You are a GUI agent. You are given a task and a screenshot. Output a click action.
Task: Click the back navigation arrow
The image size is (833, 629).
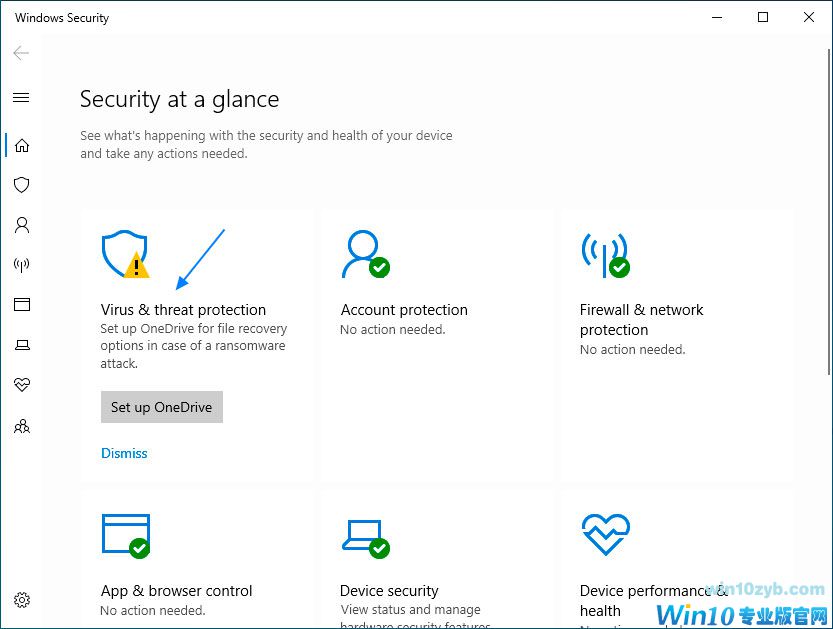(20, 53)
